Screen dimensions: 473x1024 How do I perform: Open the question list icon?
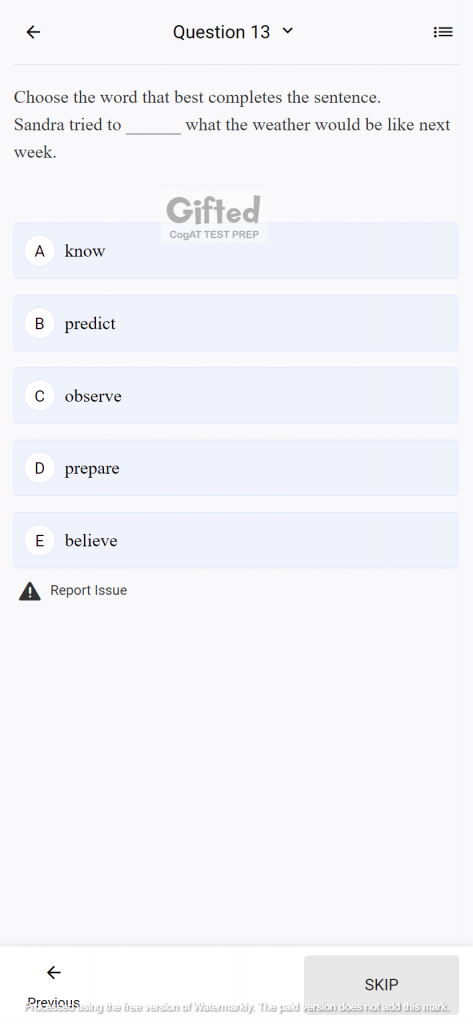click(x=443, y=32)
